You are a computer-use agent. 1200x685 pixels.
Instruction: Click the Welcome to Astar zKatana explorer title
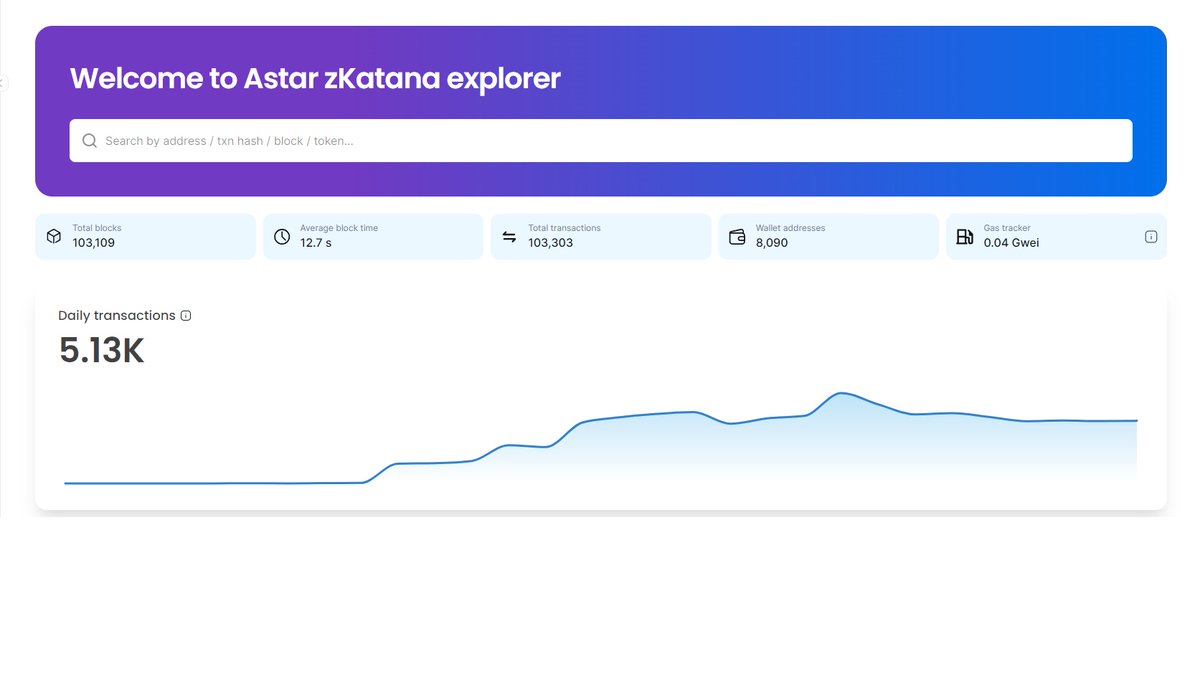click(315, 78)
